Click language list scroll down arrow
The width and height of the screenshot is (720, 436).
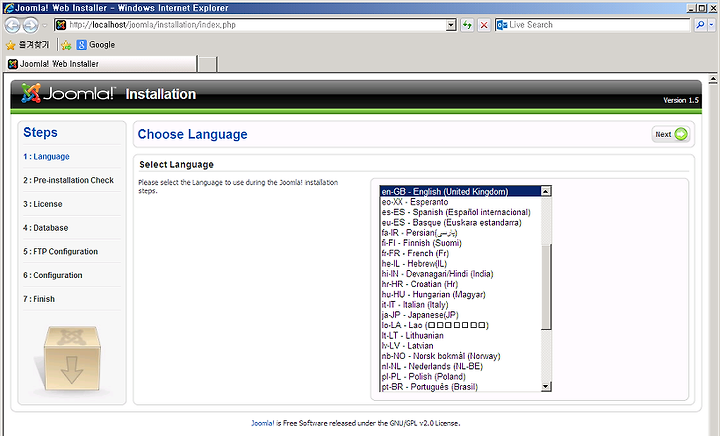pos(546,386)
